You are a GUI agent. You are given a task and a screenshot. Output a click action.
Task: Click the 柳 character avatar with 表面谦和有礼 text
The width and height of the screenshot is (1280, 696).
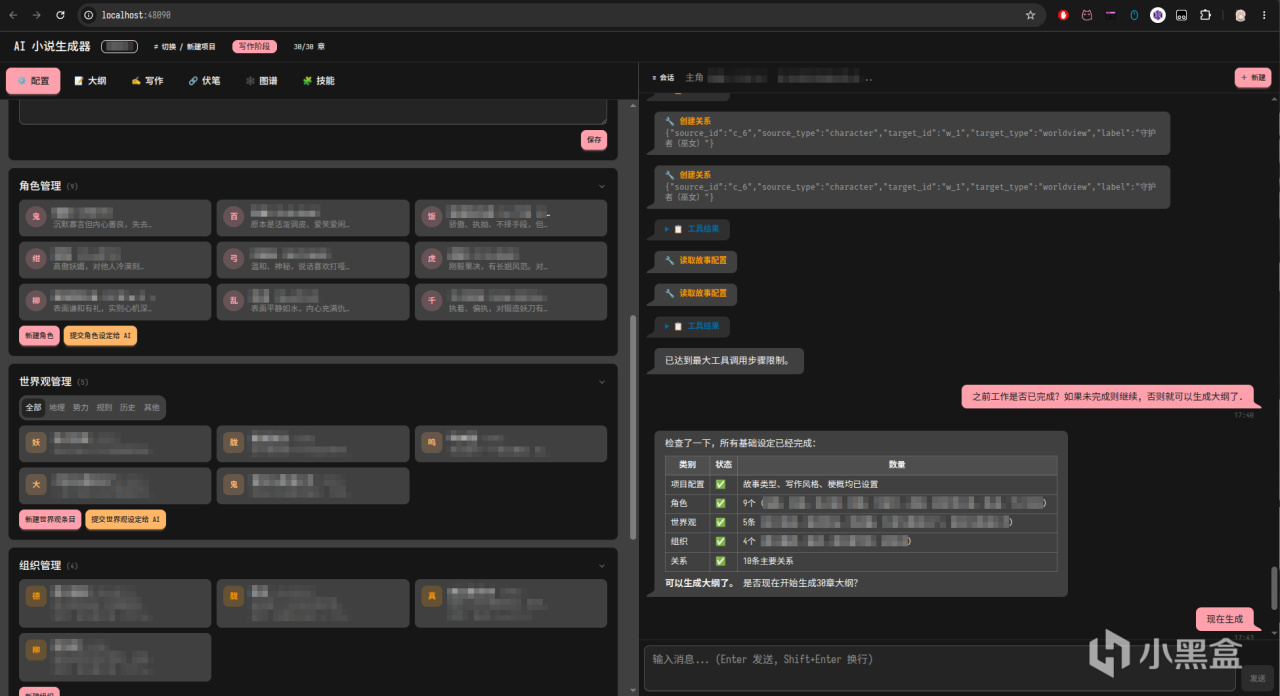[x=36, y=301]
